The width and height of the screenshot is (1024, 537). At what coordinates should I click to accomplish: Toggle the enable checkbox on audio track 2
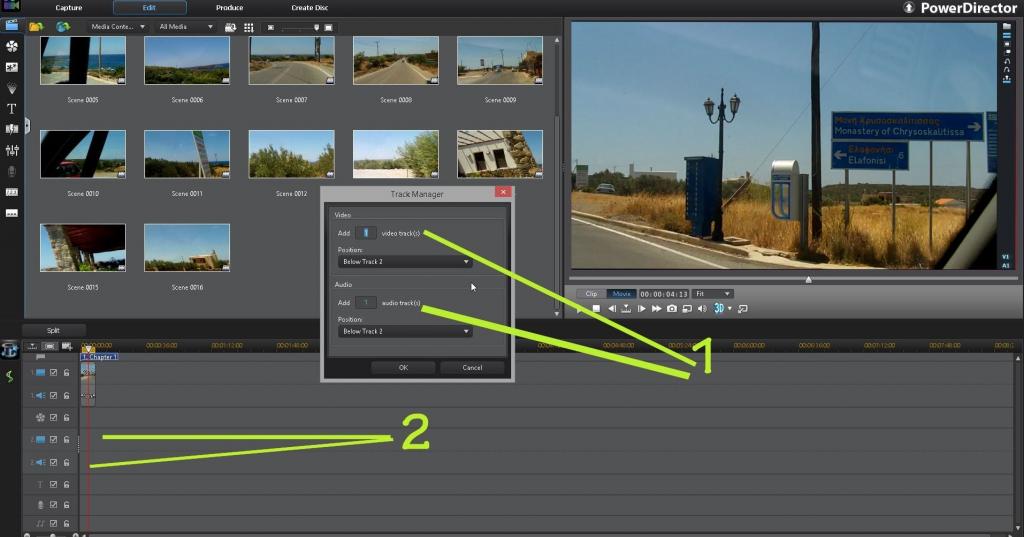click(54, 463)
